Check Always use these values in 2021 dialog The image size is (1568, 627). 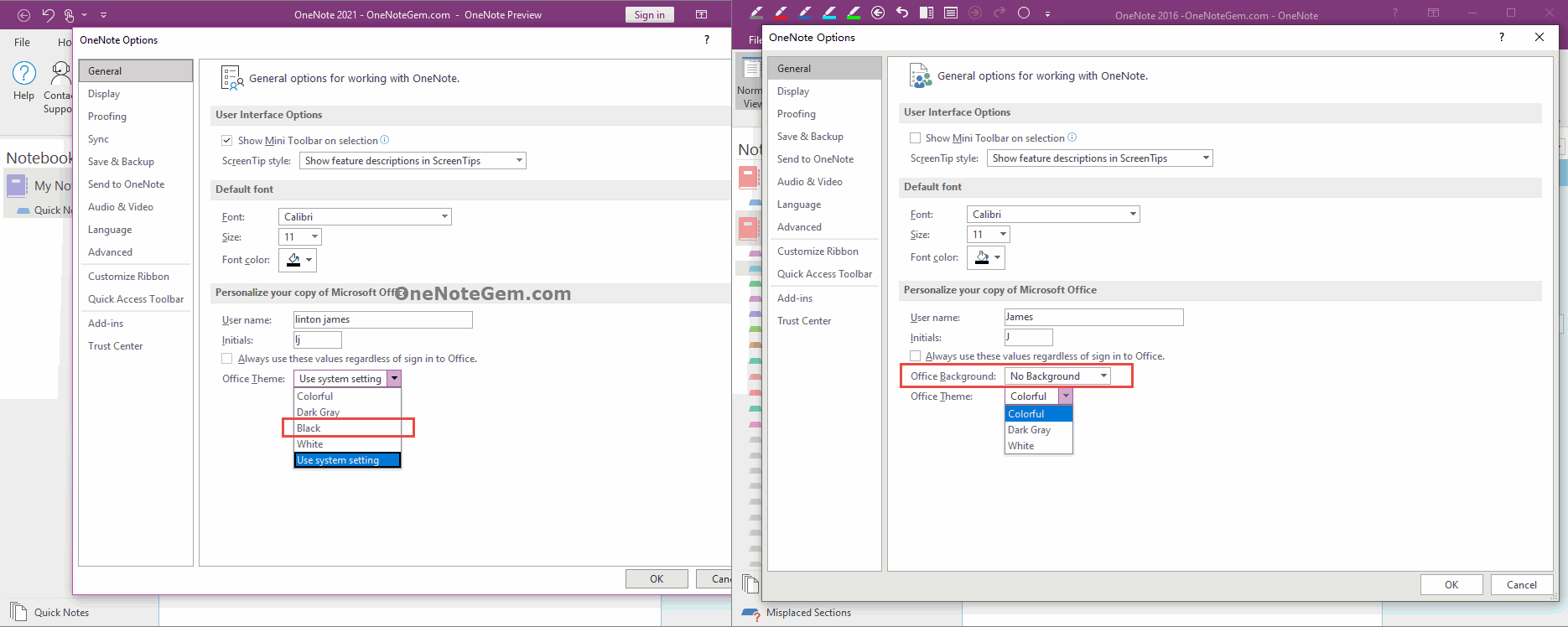point(226,359)
